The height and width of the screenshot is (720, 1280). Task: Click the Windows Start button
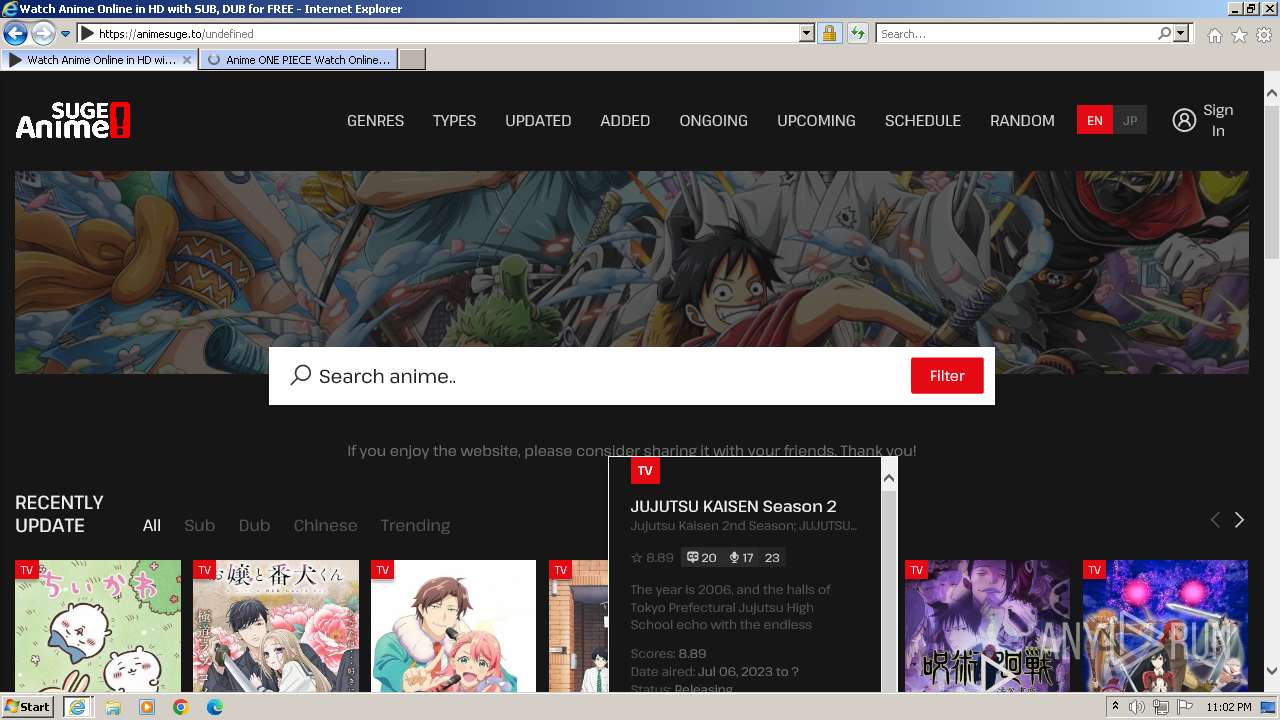pyautogui.click(x=28, y=707)
